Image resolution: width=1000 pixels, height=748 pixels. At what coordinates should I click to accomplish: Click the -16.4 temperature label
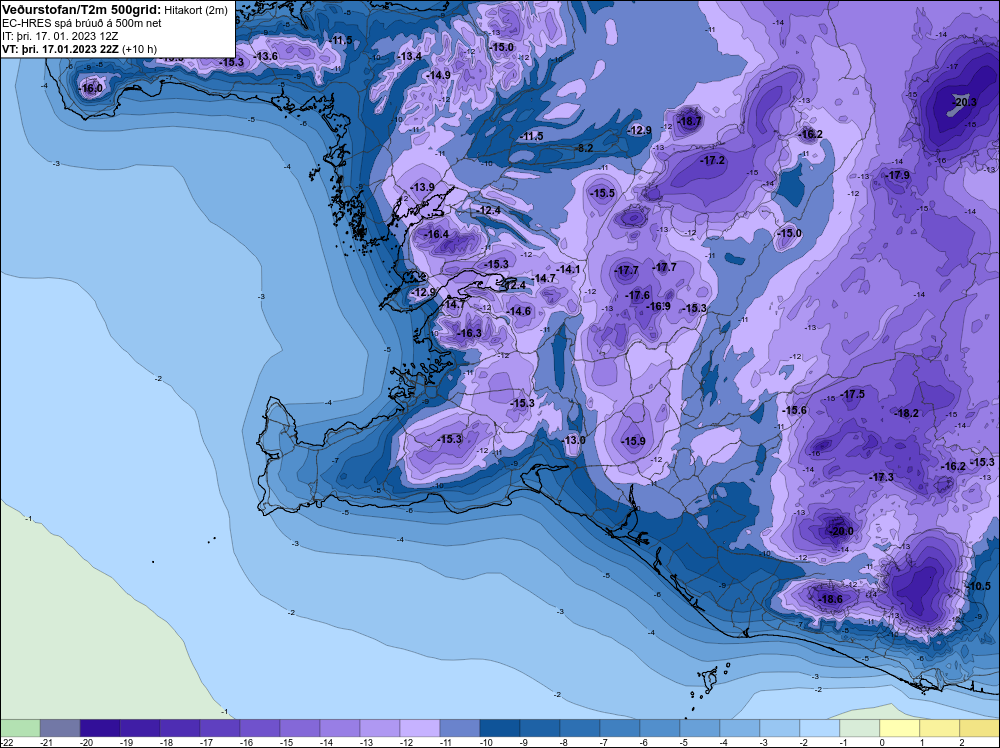[x=437, y=234]
